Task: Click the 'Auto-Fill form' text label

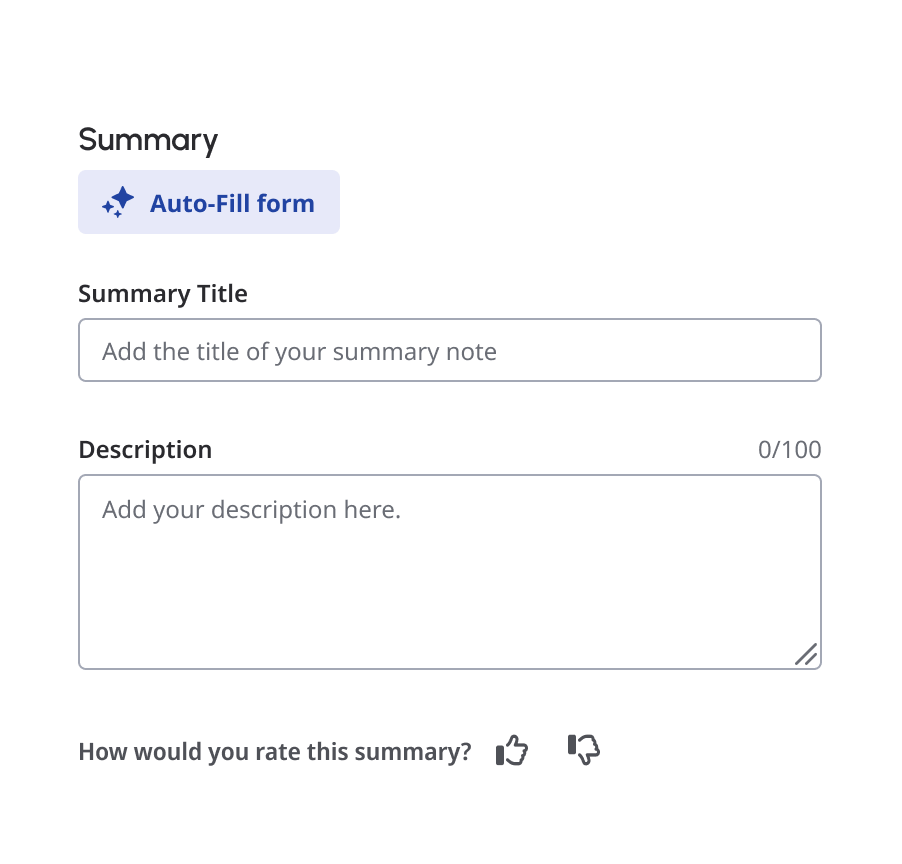Action: [x=232, y=203]
